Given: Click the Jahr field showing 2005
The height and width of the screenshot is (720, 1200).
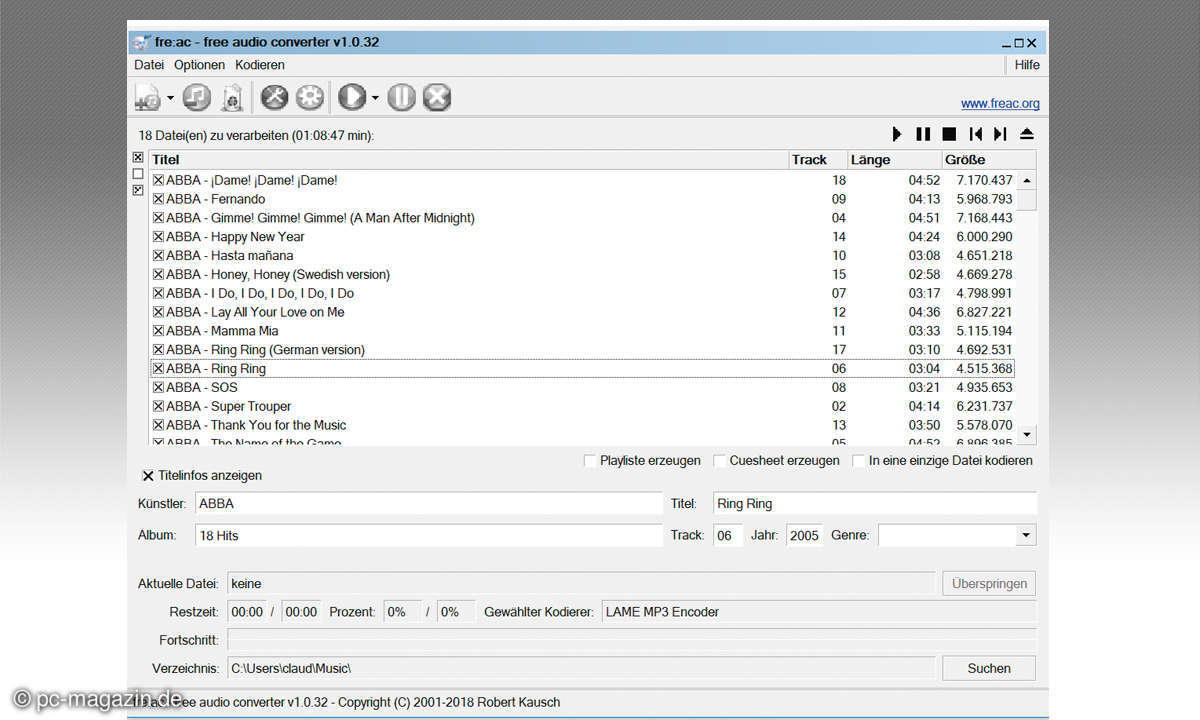Looking at the screenshot, I should pos(804,535).
